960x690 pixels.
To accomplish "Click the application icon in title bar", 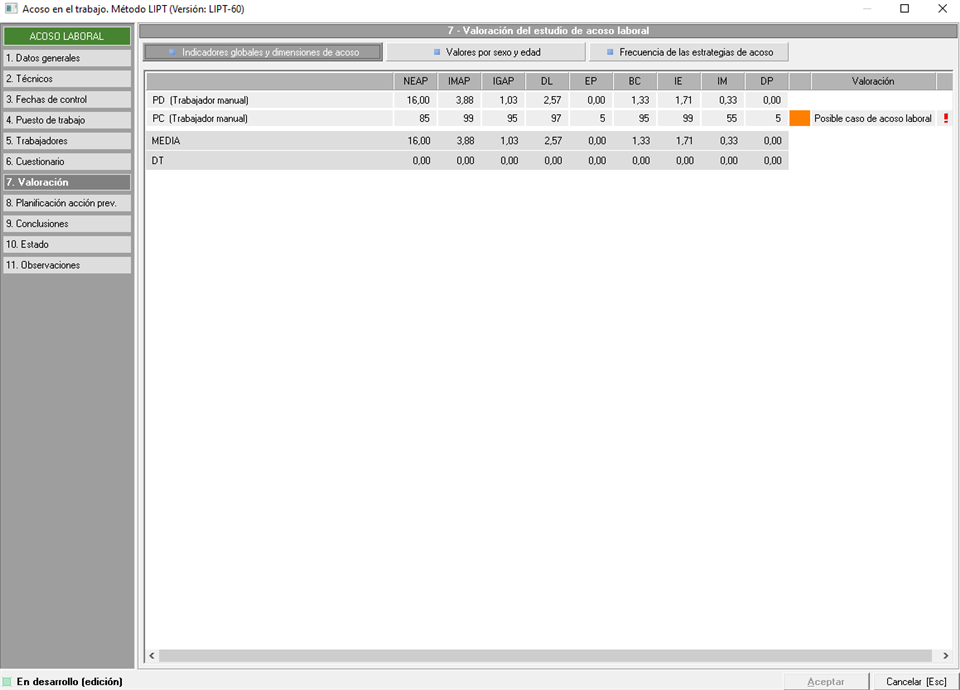I will [11, 9].
